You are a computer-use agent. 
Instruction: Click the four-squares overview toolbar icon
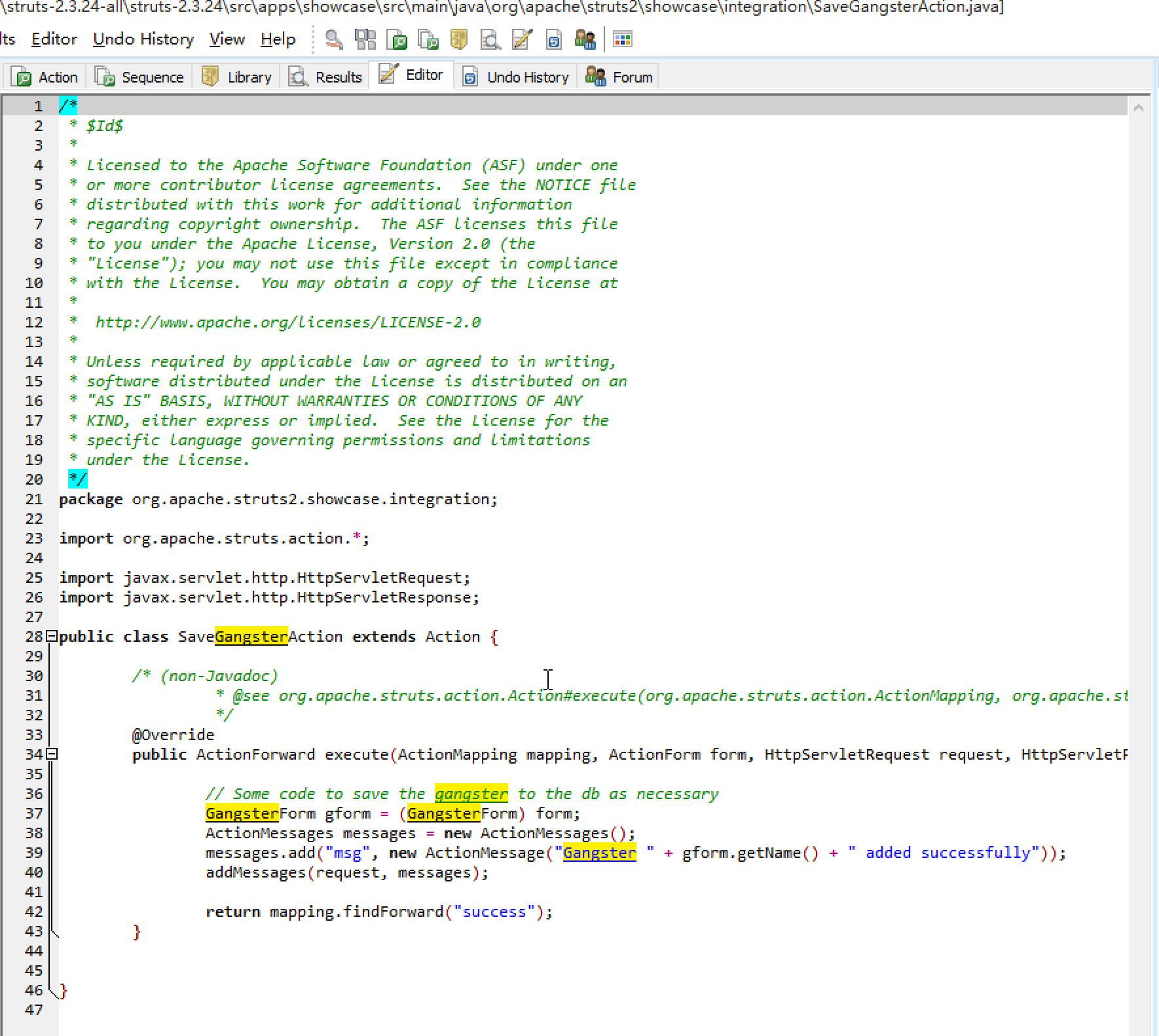(x=365, y=40)
